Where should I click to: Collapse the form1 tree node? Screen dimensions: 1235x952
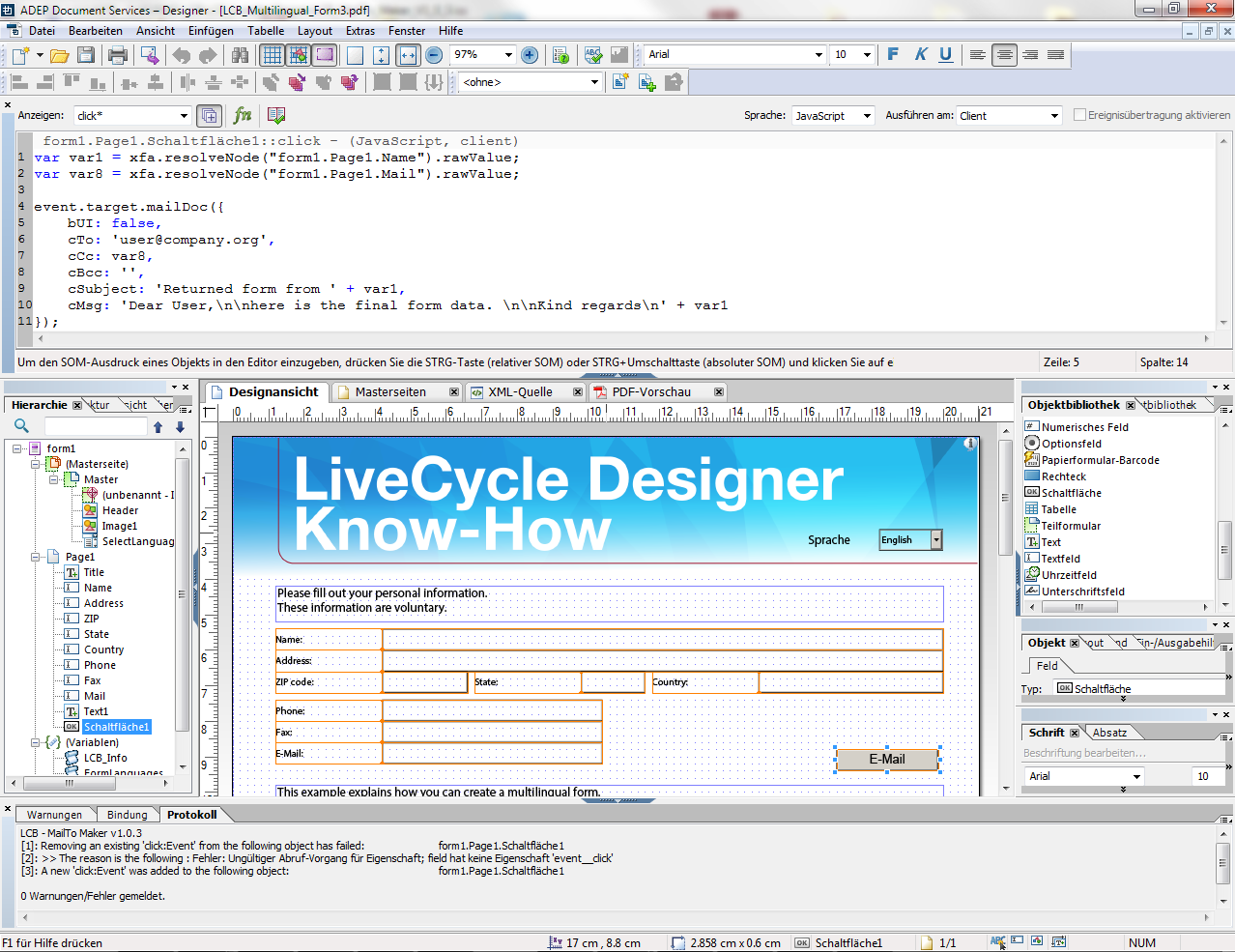tap(17, 448)
